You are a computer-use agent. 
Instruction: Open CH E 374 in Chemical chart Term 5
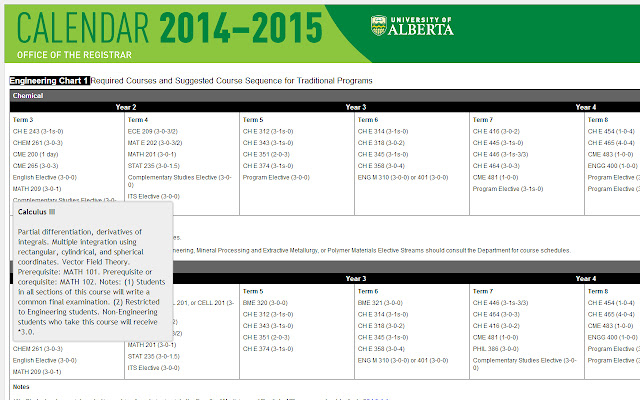point(268,166)
